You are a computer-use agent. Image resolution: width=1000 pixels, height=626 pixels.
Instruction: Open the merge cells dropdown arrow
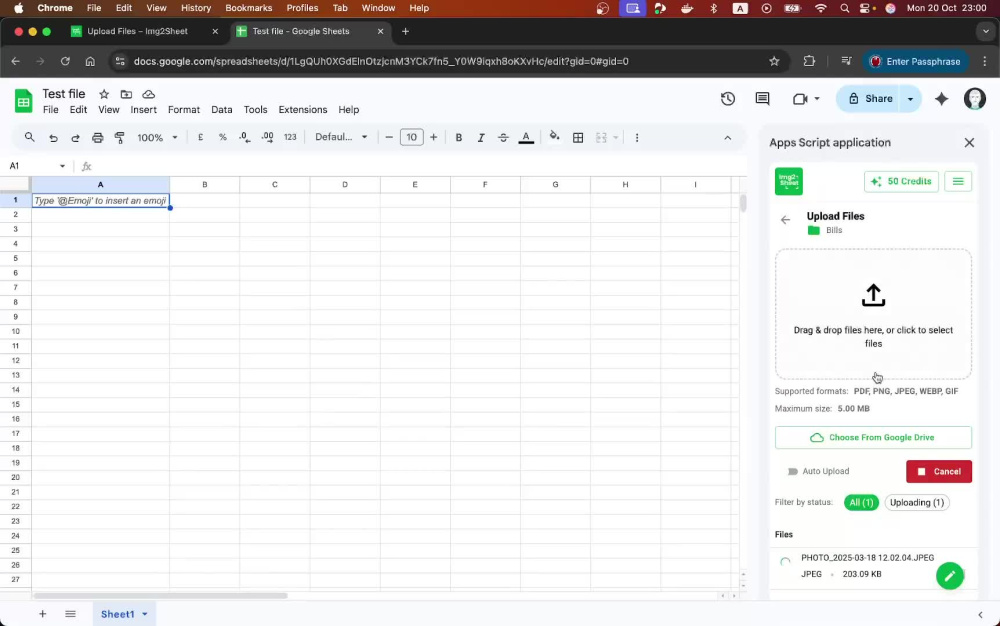click(x=615, y=138)
